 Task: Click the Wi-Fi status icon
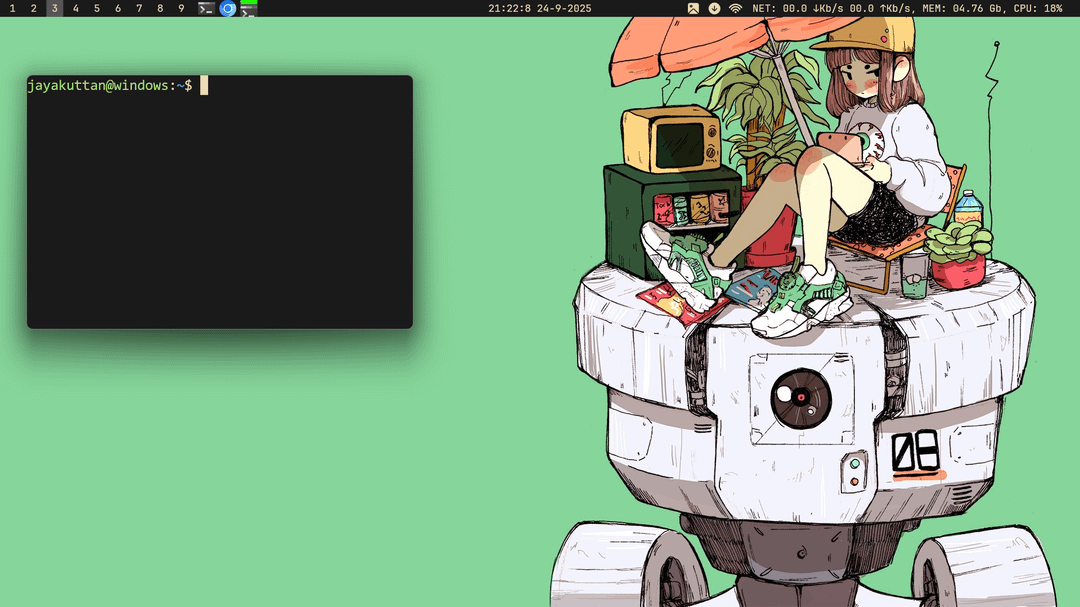[735, 8]
